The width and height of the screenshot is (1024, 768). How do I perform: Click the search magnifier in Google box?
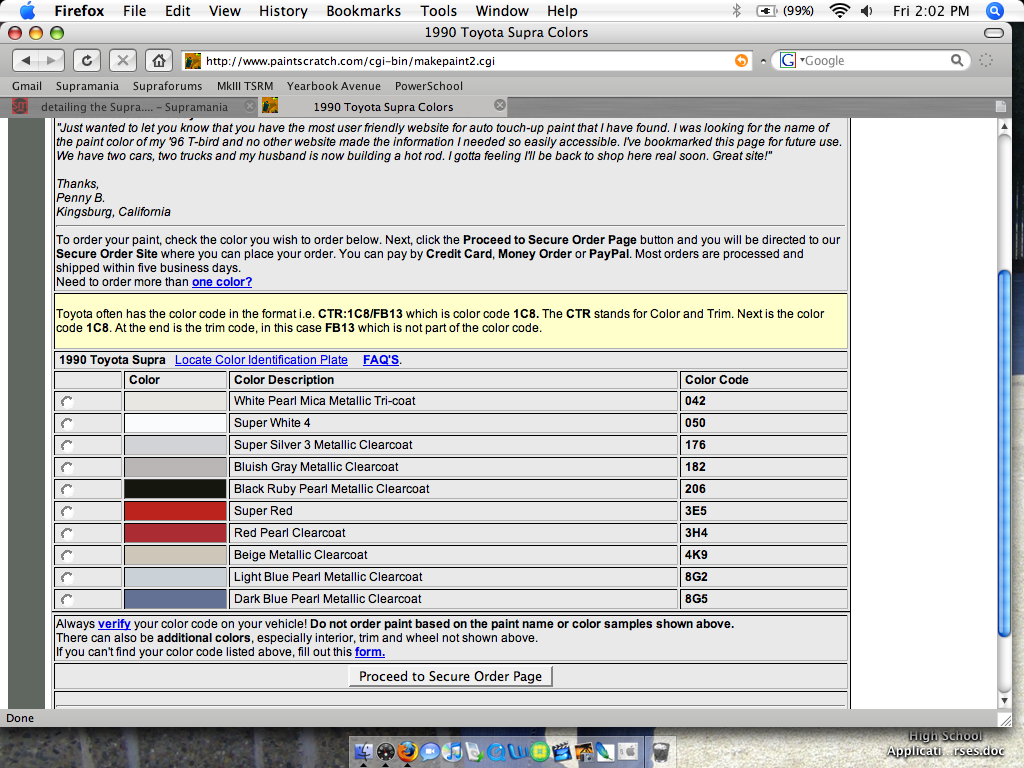click(957, 61)
